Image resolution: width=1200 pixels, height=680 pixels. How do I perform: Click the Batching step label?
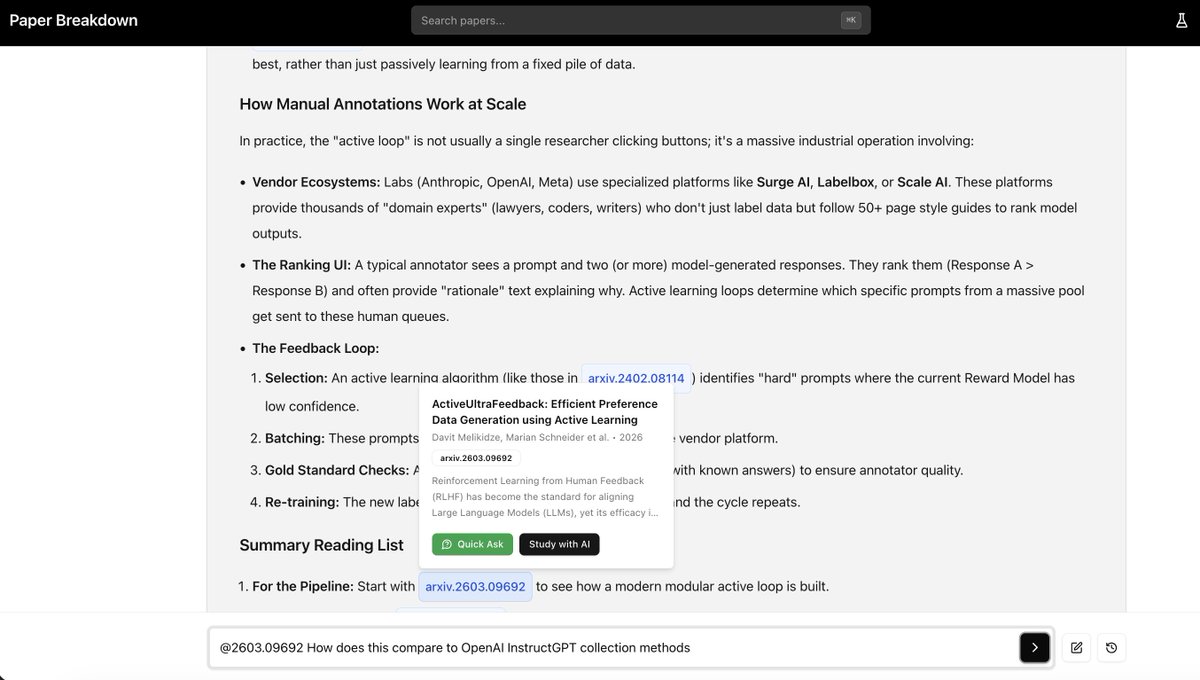pos(295,438)
